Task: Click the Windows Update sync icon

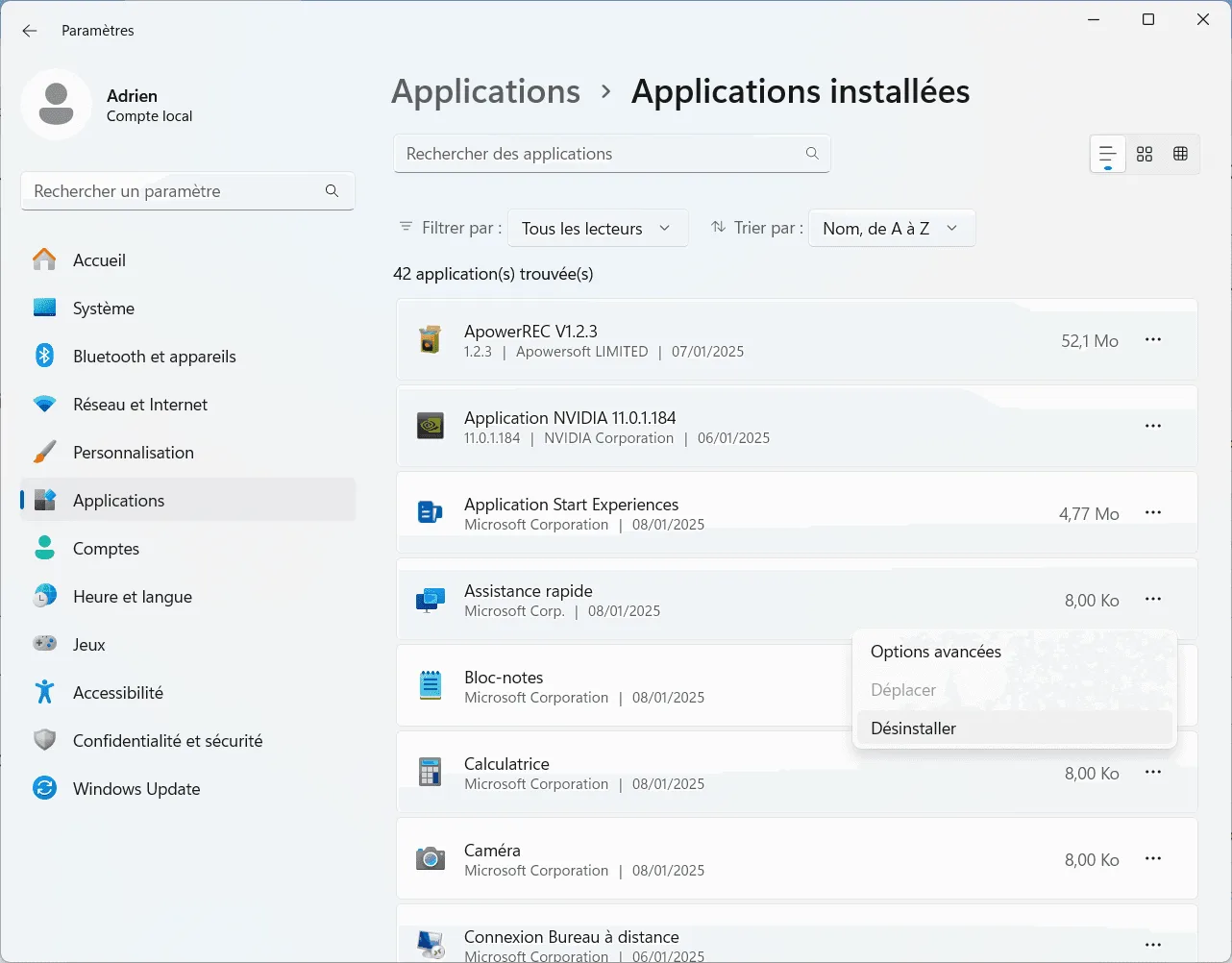Action: pos(45,788)
